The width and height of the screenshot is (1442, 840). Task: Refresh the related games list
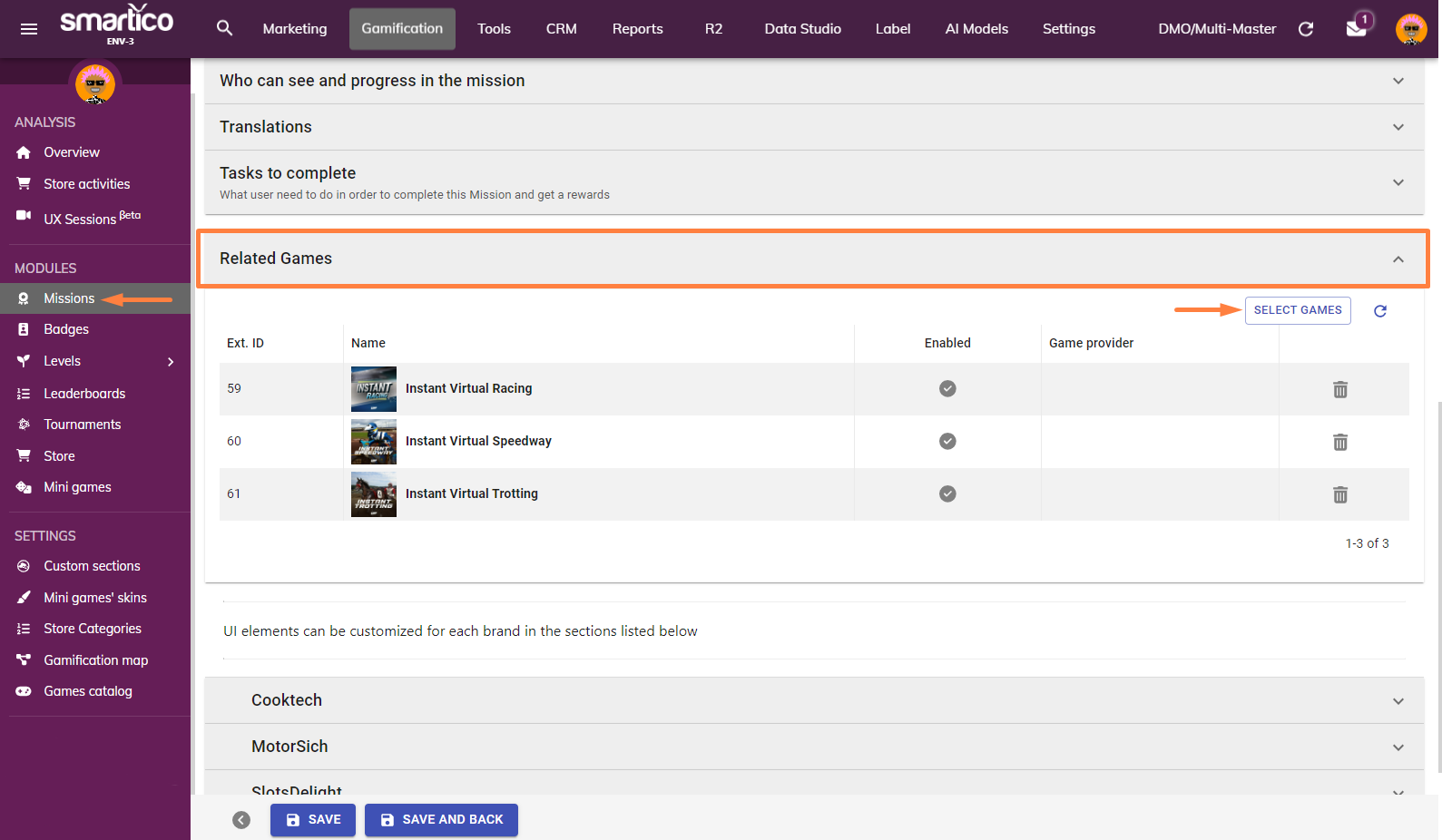point(1380,311)
